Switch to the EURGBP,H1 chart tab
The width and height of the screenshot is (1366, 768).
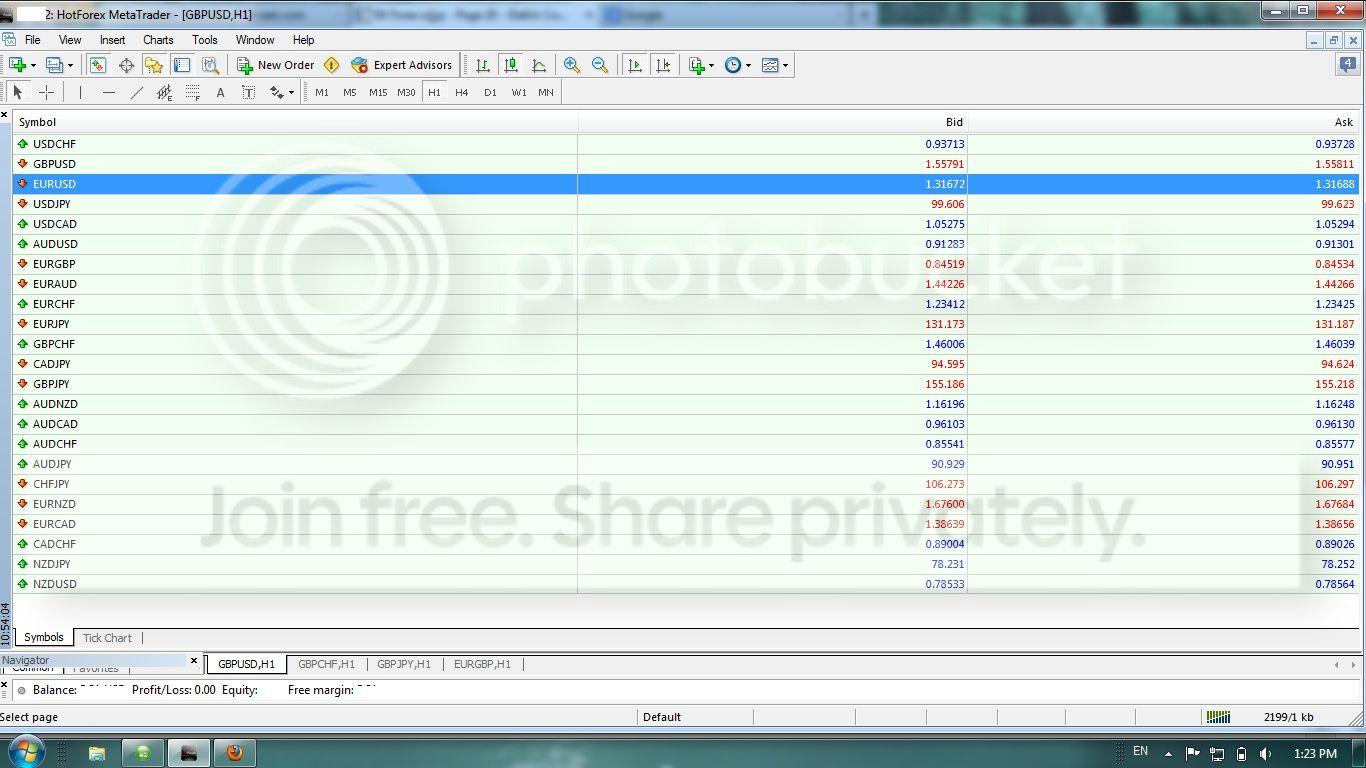482,664
